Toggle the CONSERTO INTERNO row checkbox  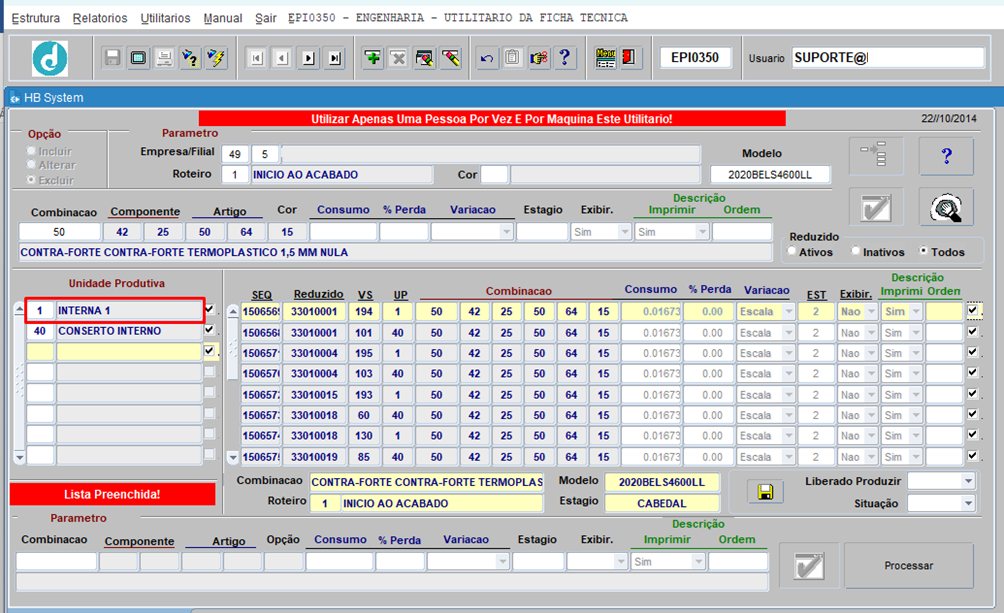pyautogui.click(x=209, y=331)
